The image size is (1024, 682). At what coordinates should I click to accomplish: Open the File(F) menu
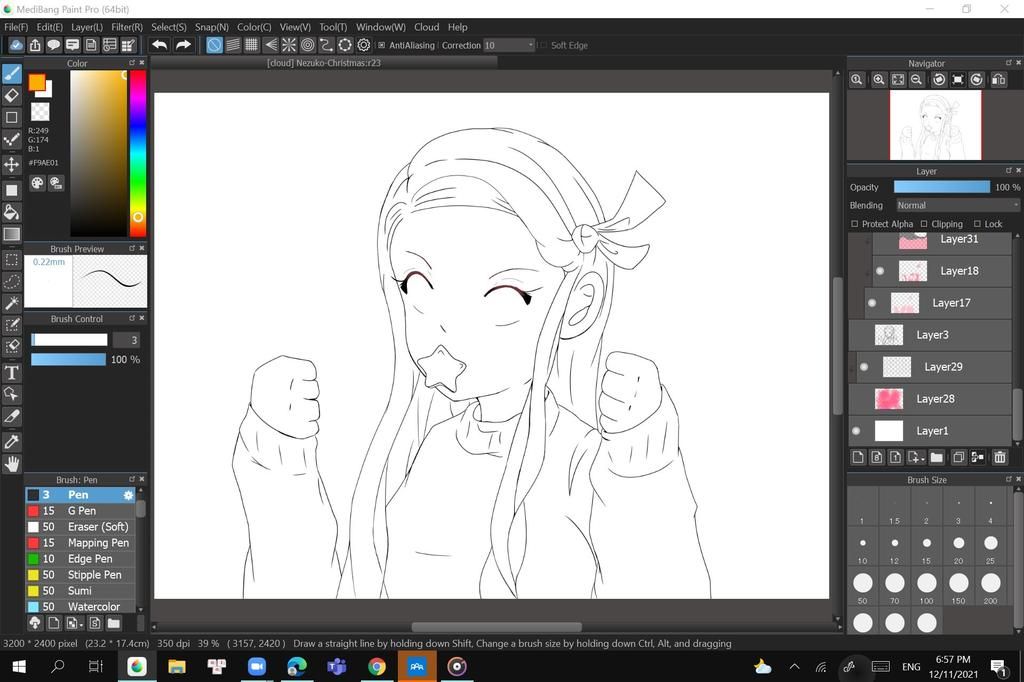pos(16,27)
